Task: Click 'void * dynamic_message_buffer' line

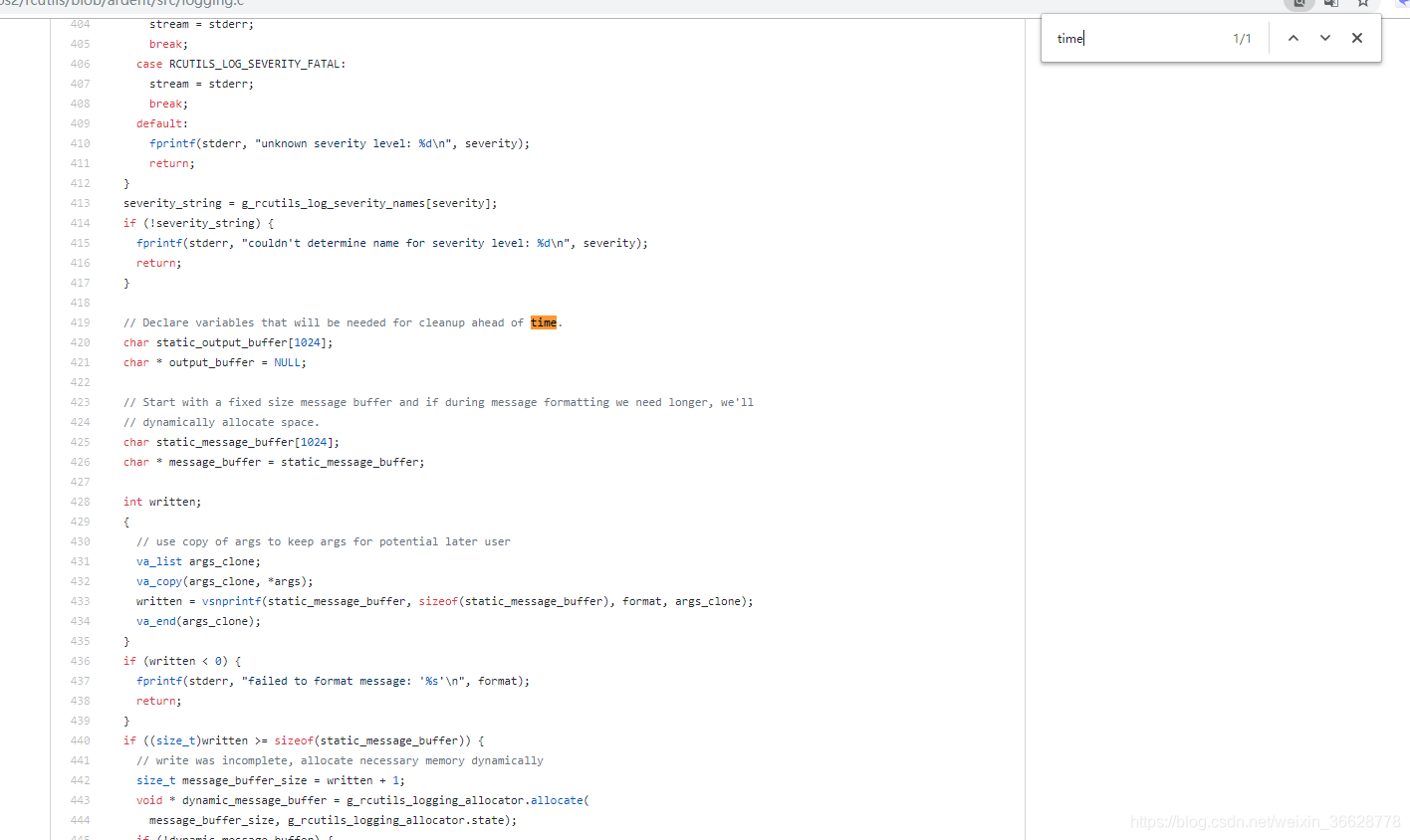Action: (x=362, y=800)
